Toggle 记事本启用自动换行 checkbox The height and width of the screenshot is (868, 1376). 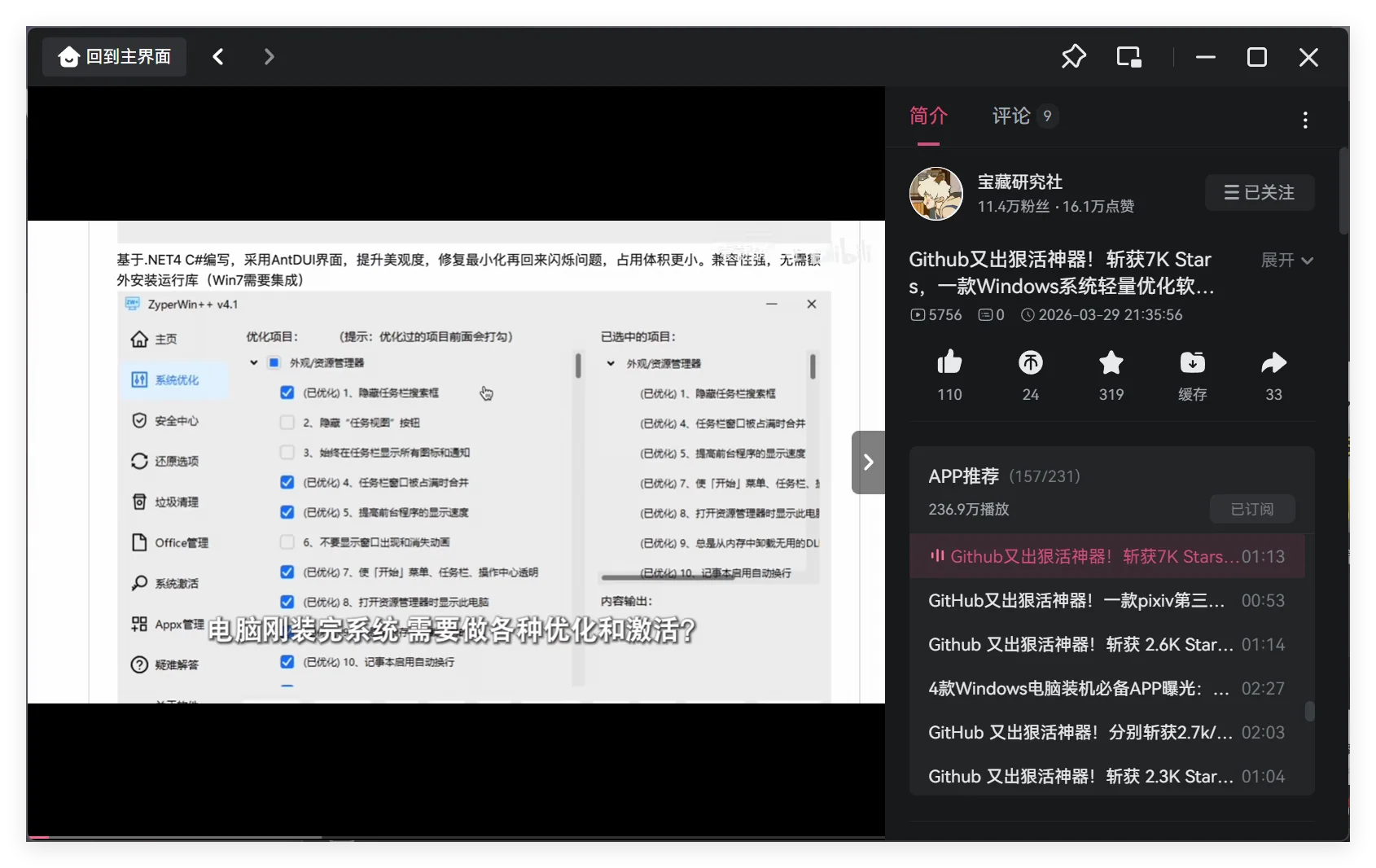(x=287, y=662)
